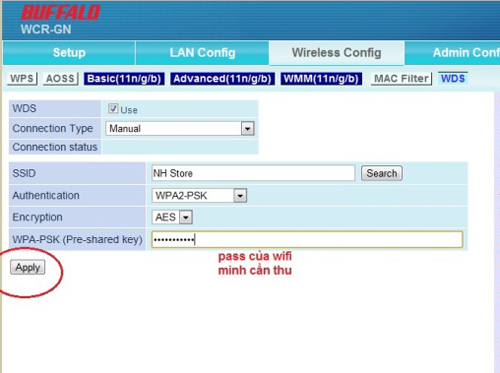
Task: Click the WCR-GN model name
Action: [x=46, y=29]
